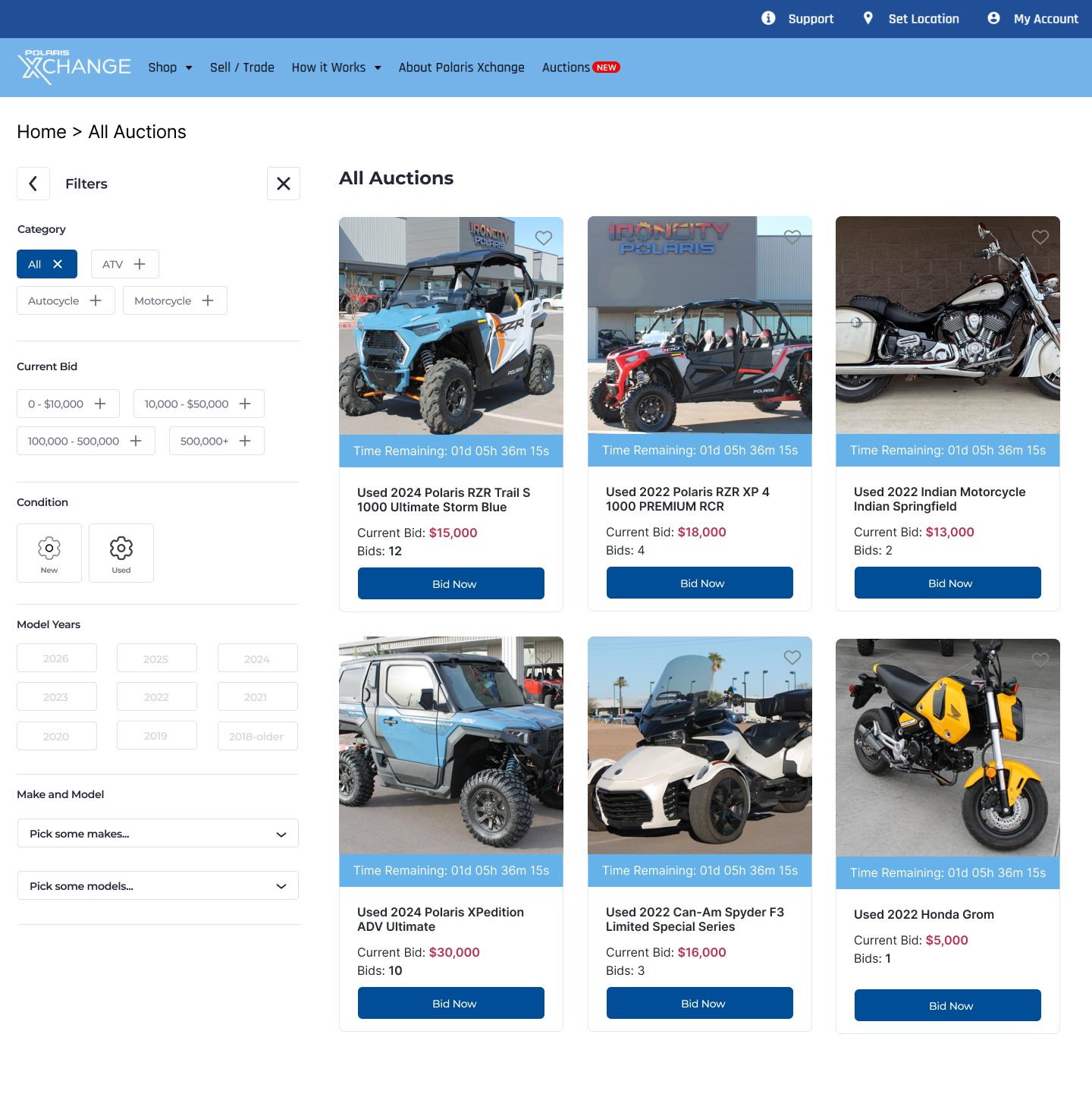Viewport: 1092px width, 1097px height.
Task: Close the Filters panel with X
Action: [x=284, y=184]
